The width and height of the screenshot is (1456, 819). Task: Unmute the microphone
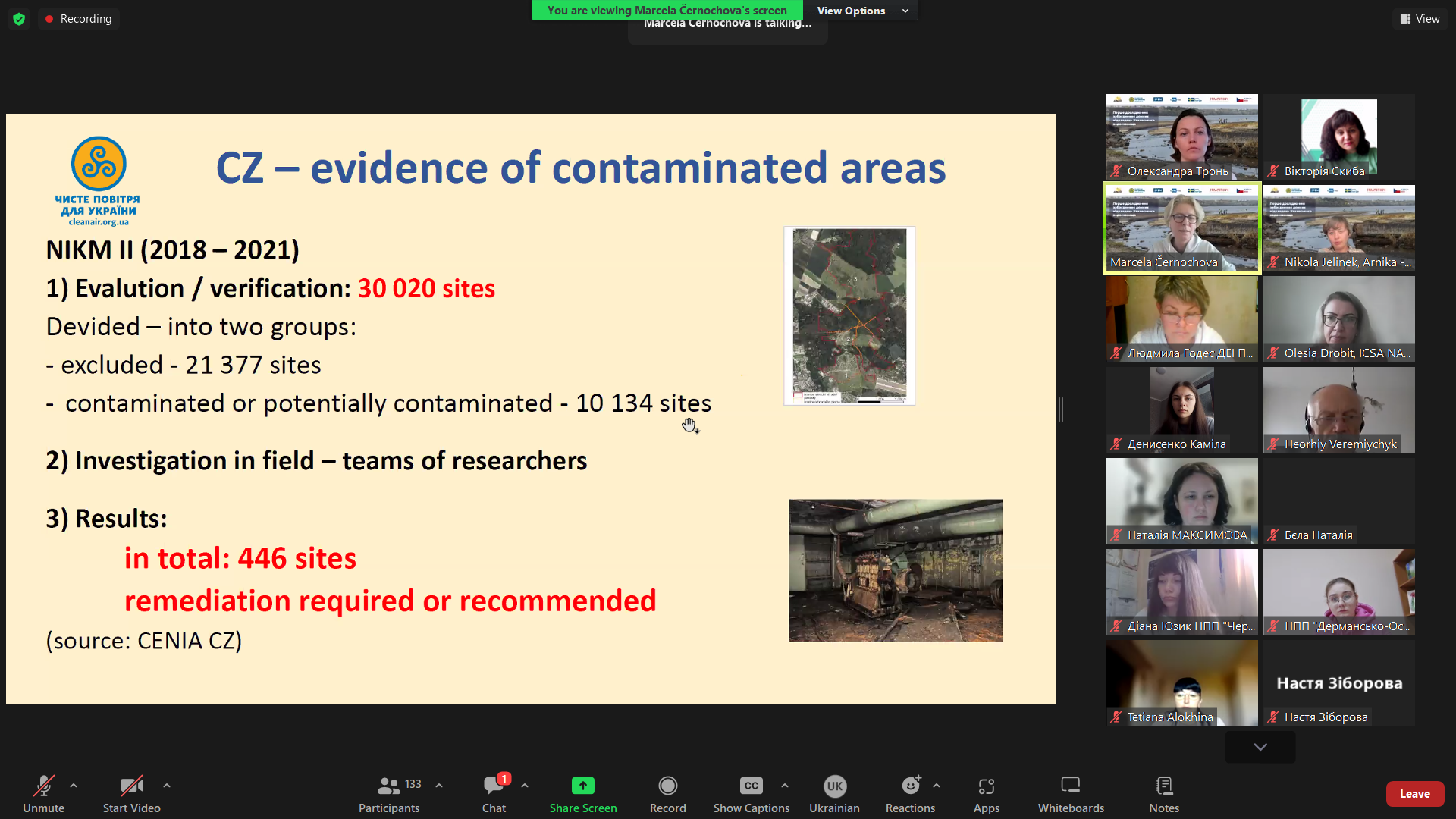click(x=43, y=786)
